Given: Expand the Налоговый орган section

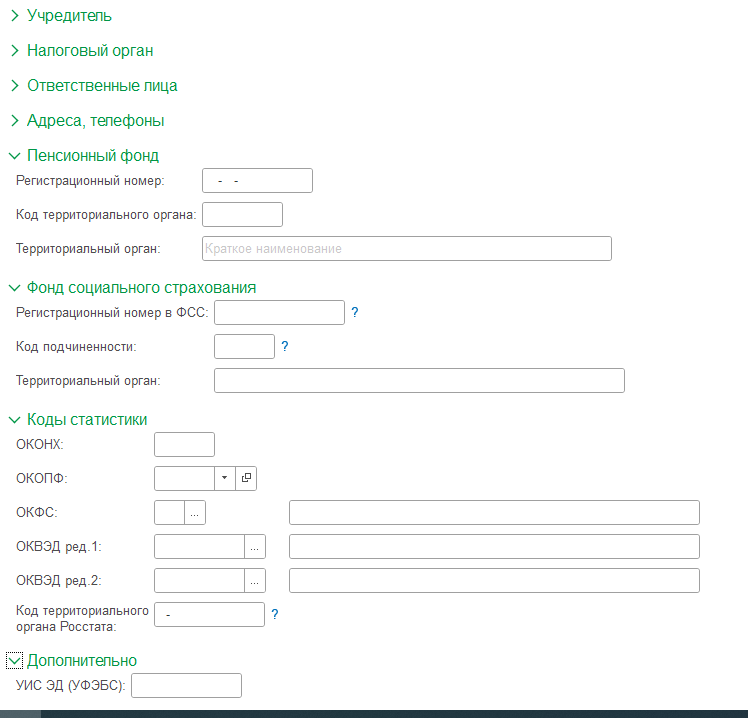Looking at the screenshot, I should (15, 51).
